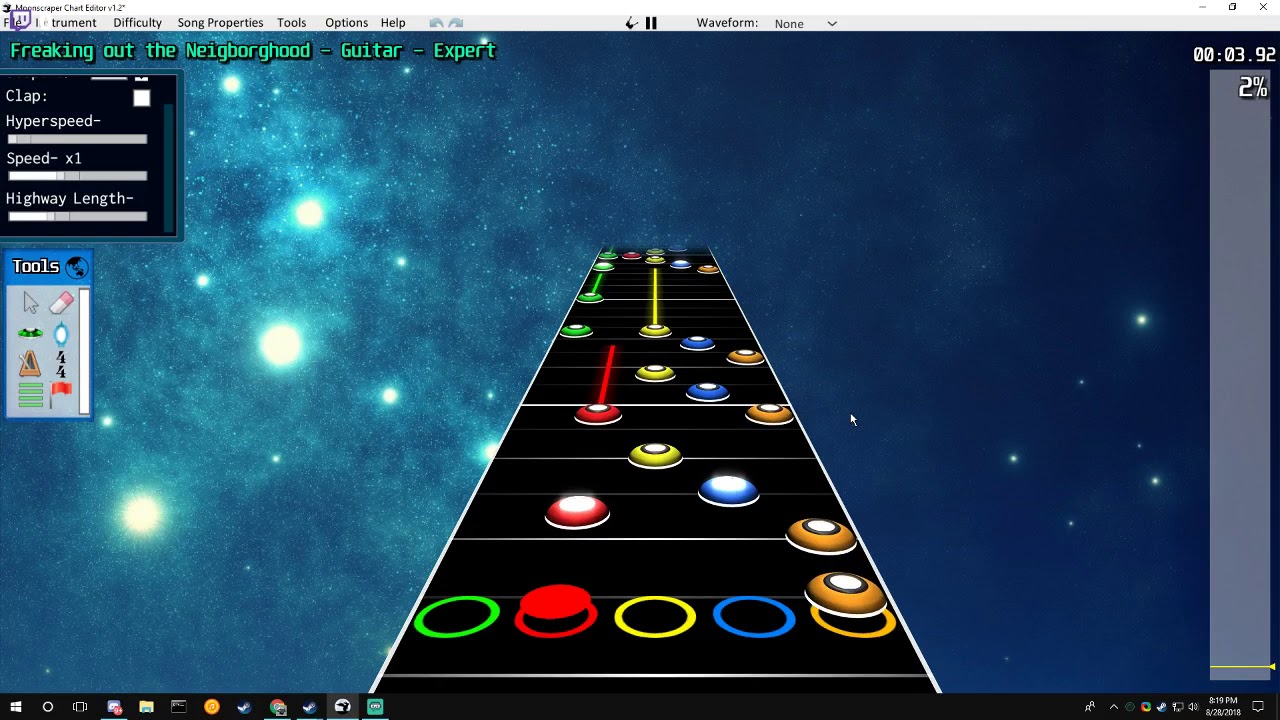Open the notification center icon
This screenshot has width=1280, height=720.
[x=1259, y=707]
